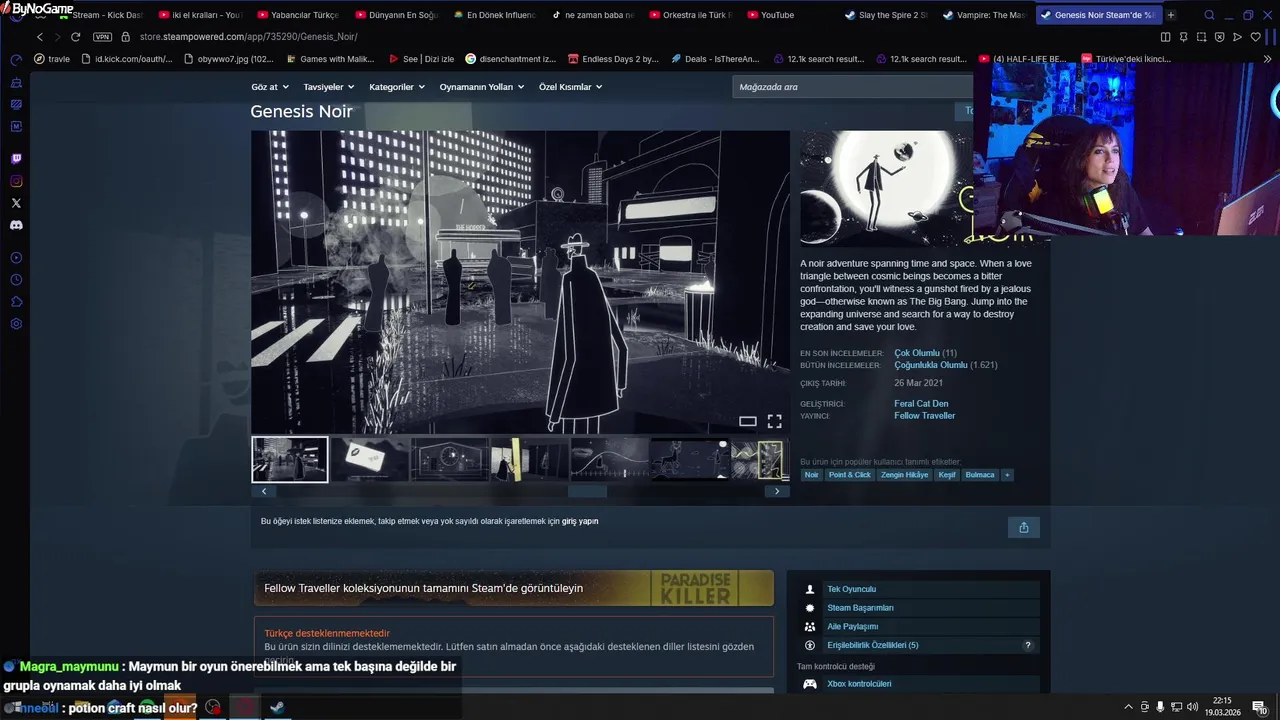
Task: Select the first screenshot thumbnail
Action: 290,459
